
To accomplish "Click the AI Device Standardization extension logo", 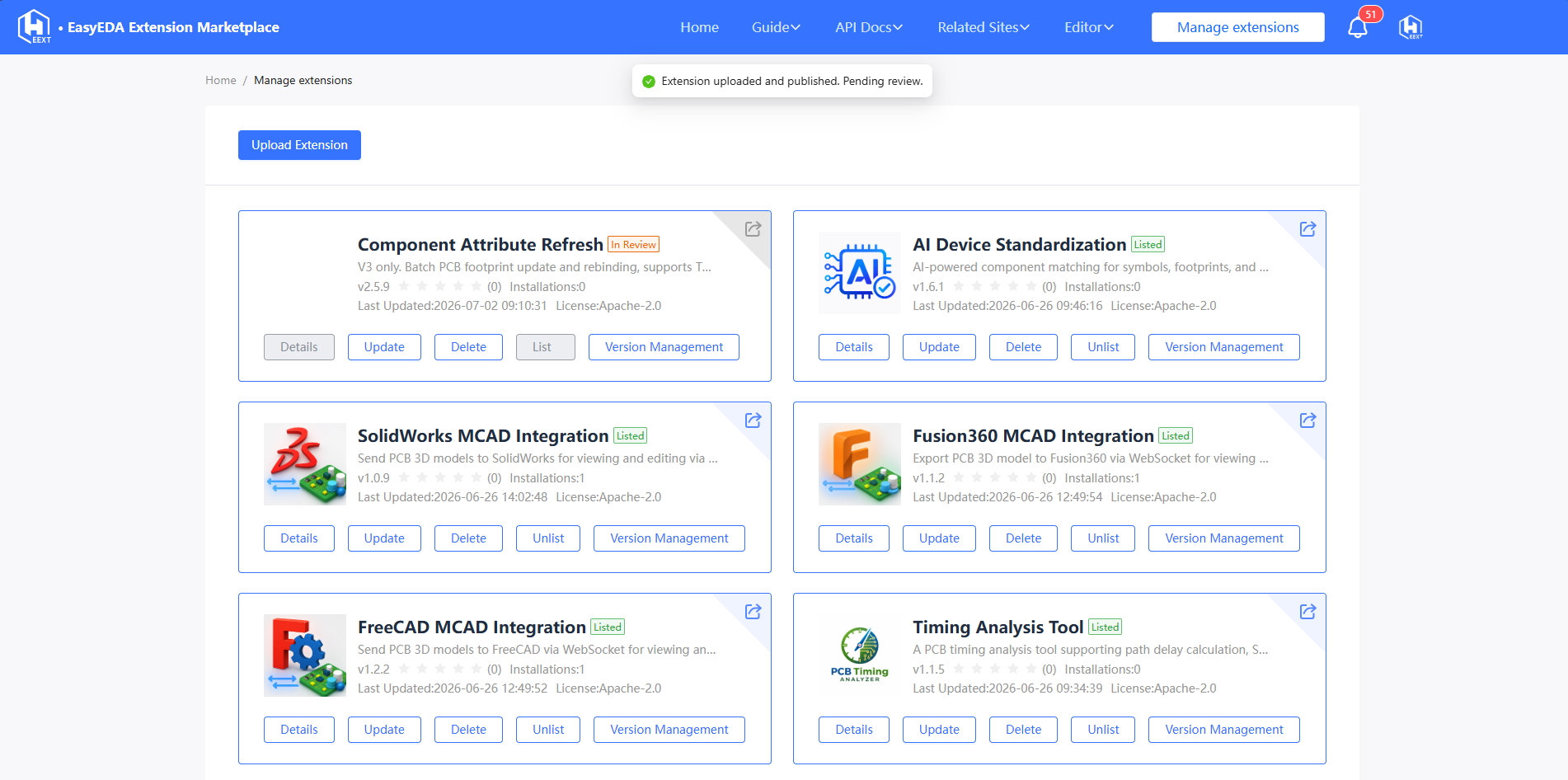I will click(860, 273).
